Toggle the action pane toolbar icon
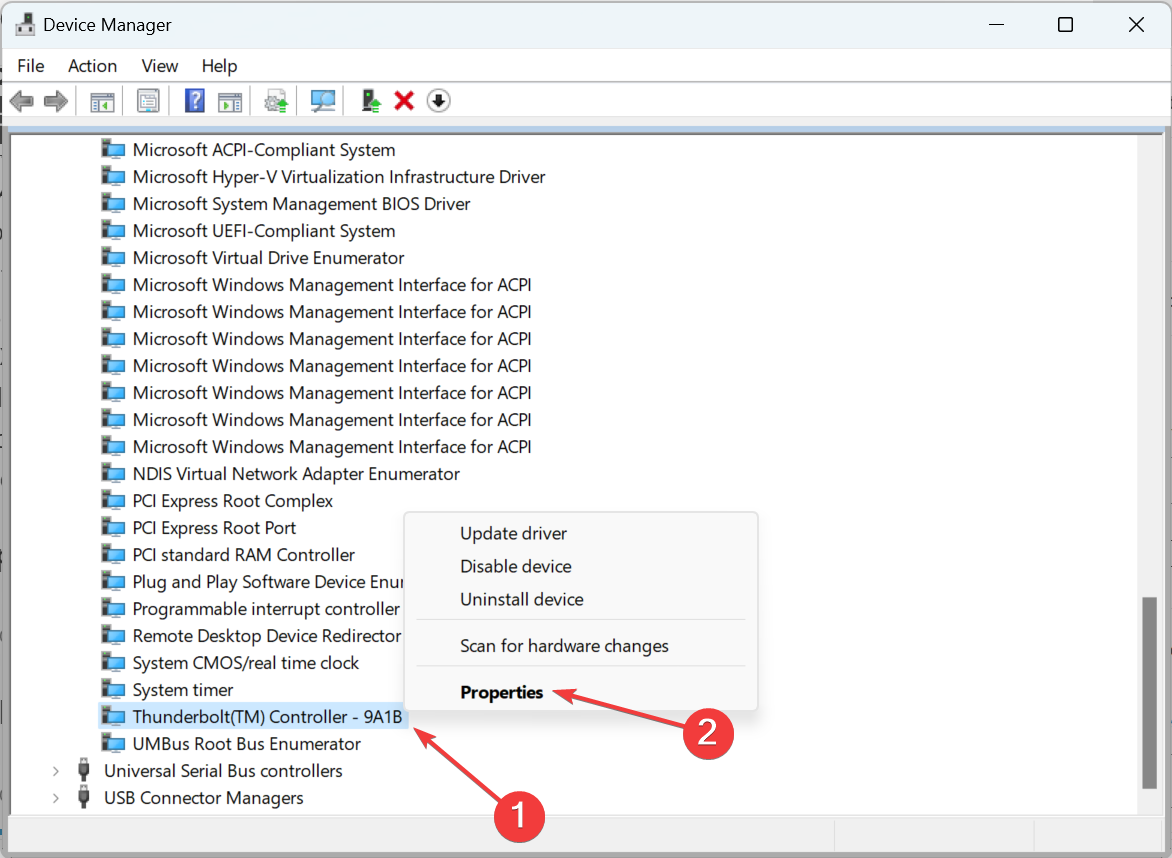Viewport: 1172px width, 858px height. click(230, 101)
